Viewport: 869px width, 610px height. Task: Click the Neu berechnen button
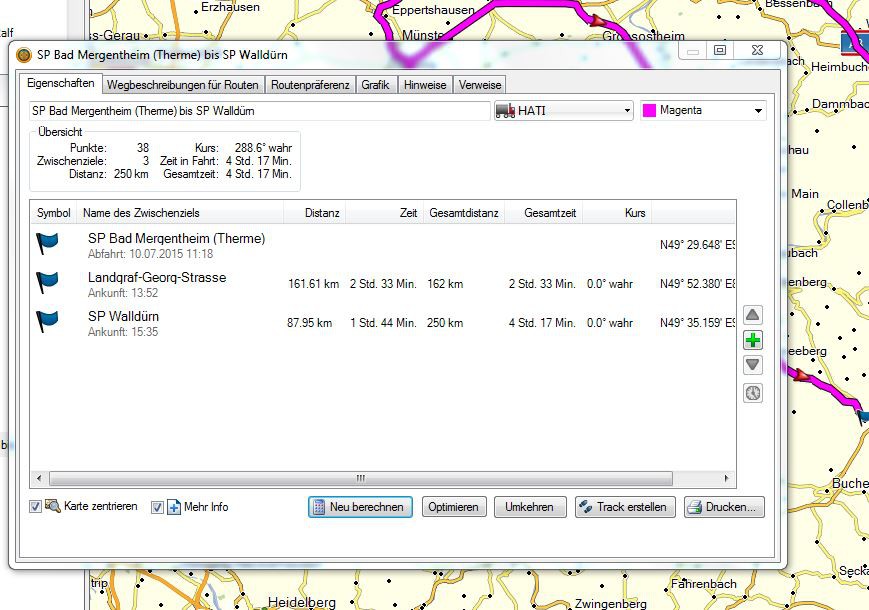tap(361, 507)
